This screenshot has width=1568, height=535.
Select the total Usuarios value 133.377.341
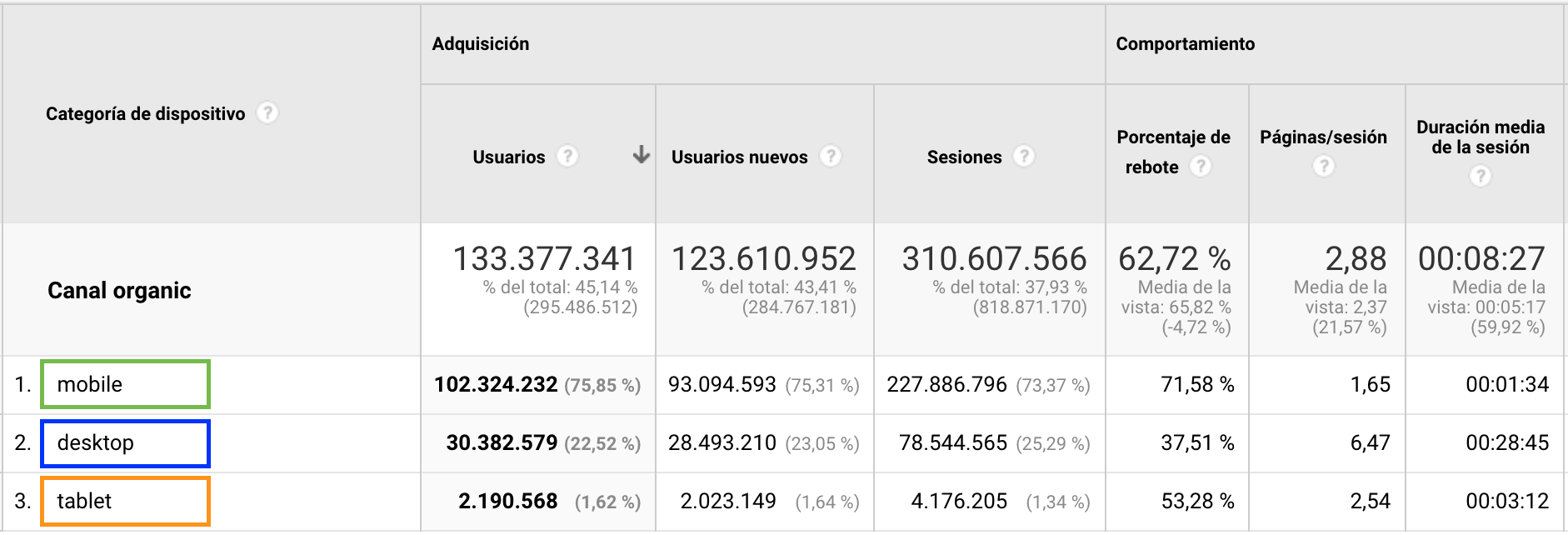pyautogui.click(x=544, y=258)
